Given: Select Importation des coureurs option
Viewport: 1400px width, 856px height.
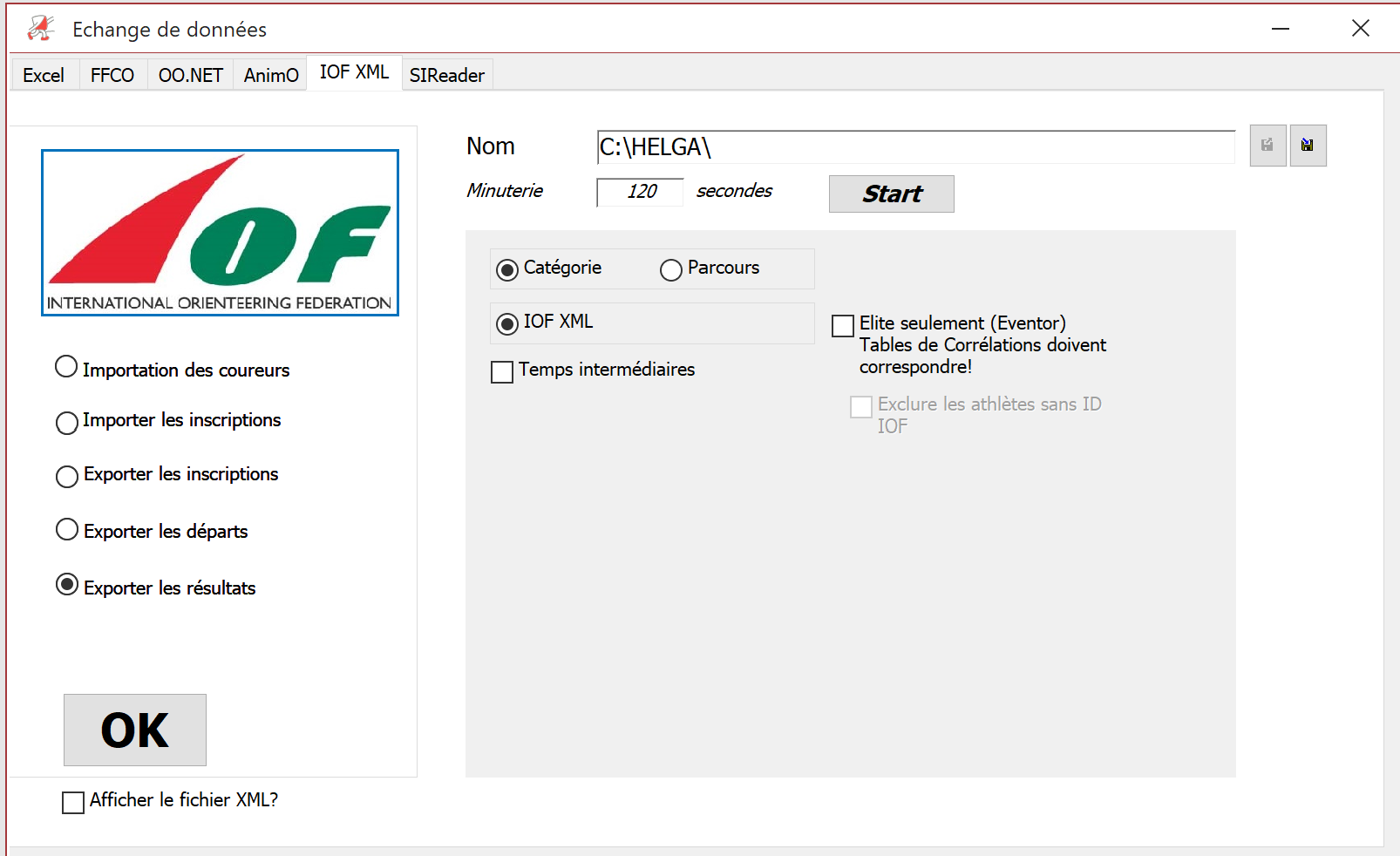Looking at the screenshot, I should pos(67,367).
